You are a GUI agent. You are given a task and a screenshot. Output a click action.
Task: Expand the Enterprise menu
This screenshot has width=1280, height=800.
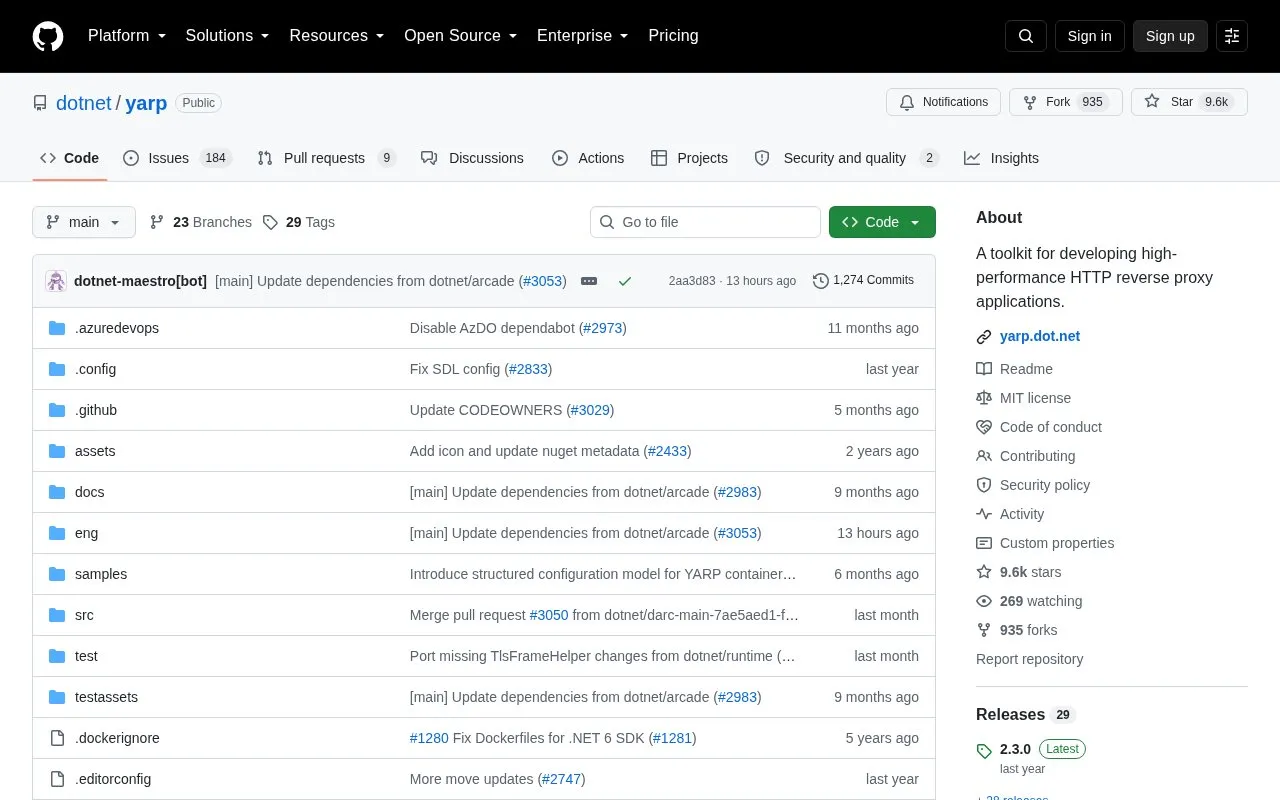click(x=583, y=36)
